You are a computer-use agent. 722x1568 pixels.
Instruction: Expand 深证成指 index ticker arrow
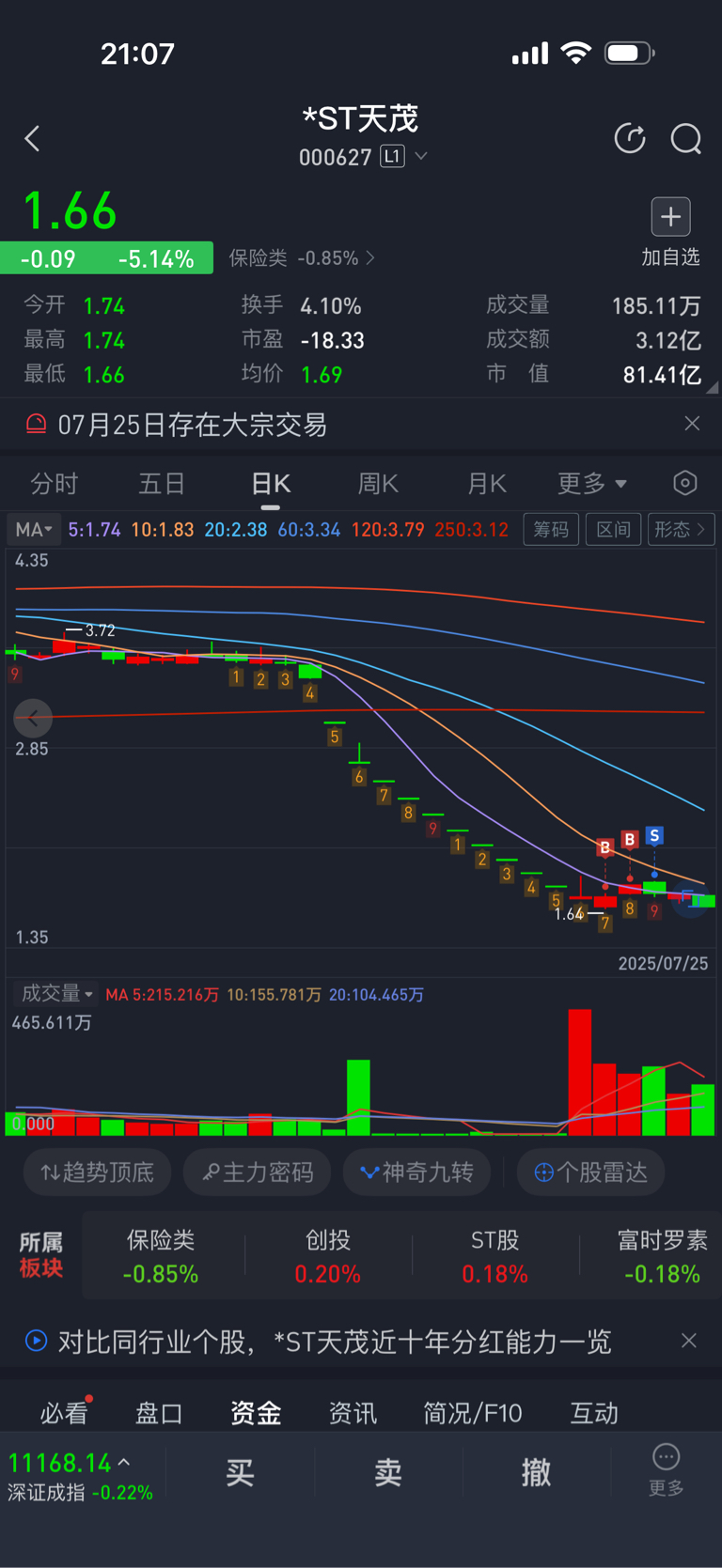point(124,1463)
